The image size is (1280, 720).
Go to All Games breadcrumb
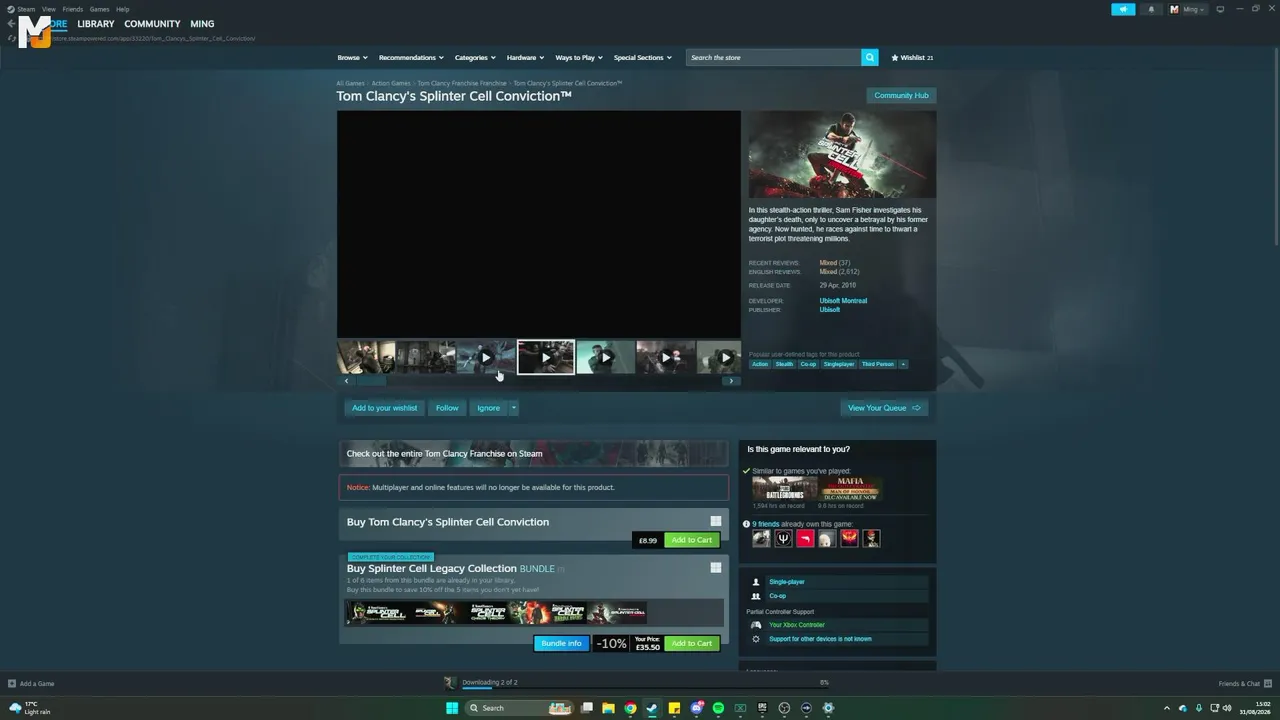pyautogui.click(x=350, y=83)
